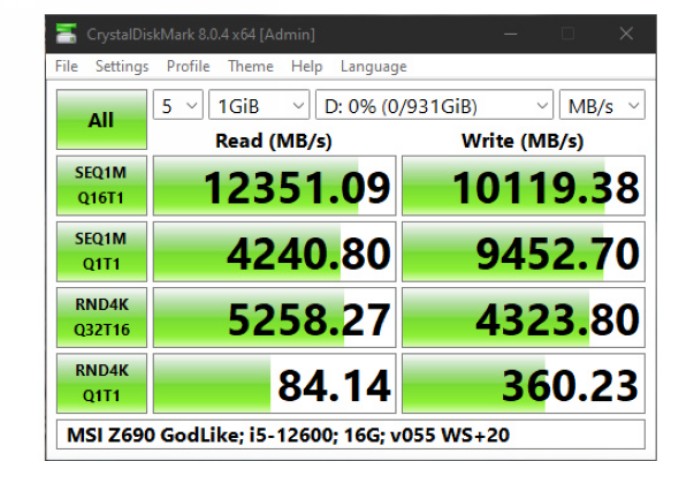Click the 12351.09 sequential read result

point(274,186)
